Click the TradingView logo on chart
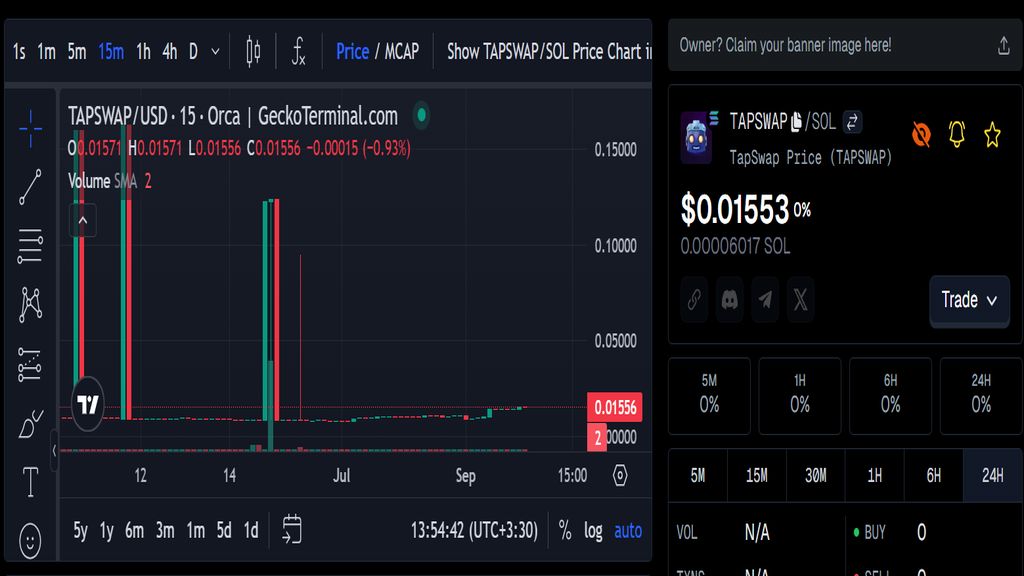Viewport: 1024px width, 576px height. click(x=88, y=404)
